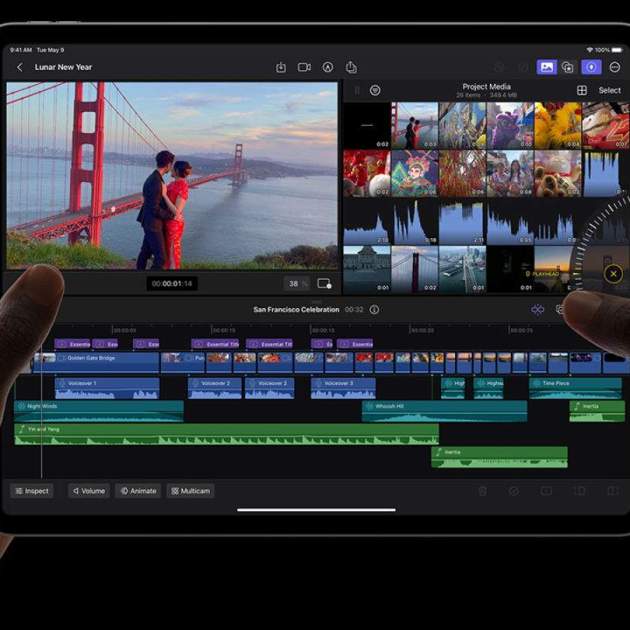Switch to the Animate tab
630x630 pixels.
coord(138,491)
